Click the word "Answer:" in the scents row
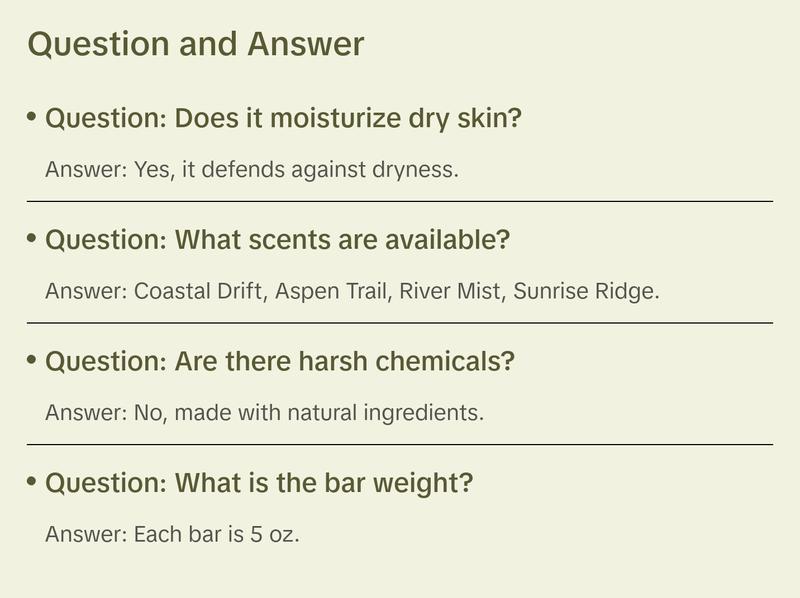This screenshot has width=800, height=598. (86, 291)
